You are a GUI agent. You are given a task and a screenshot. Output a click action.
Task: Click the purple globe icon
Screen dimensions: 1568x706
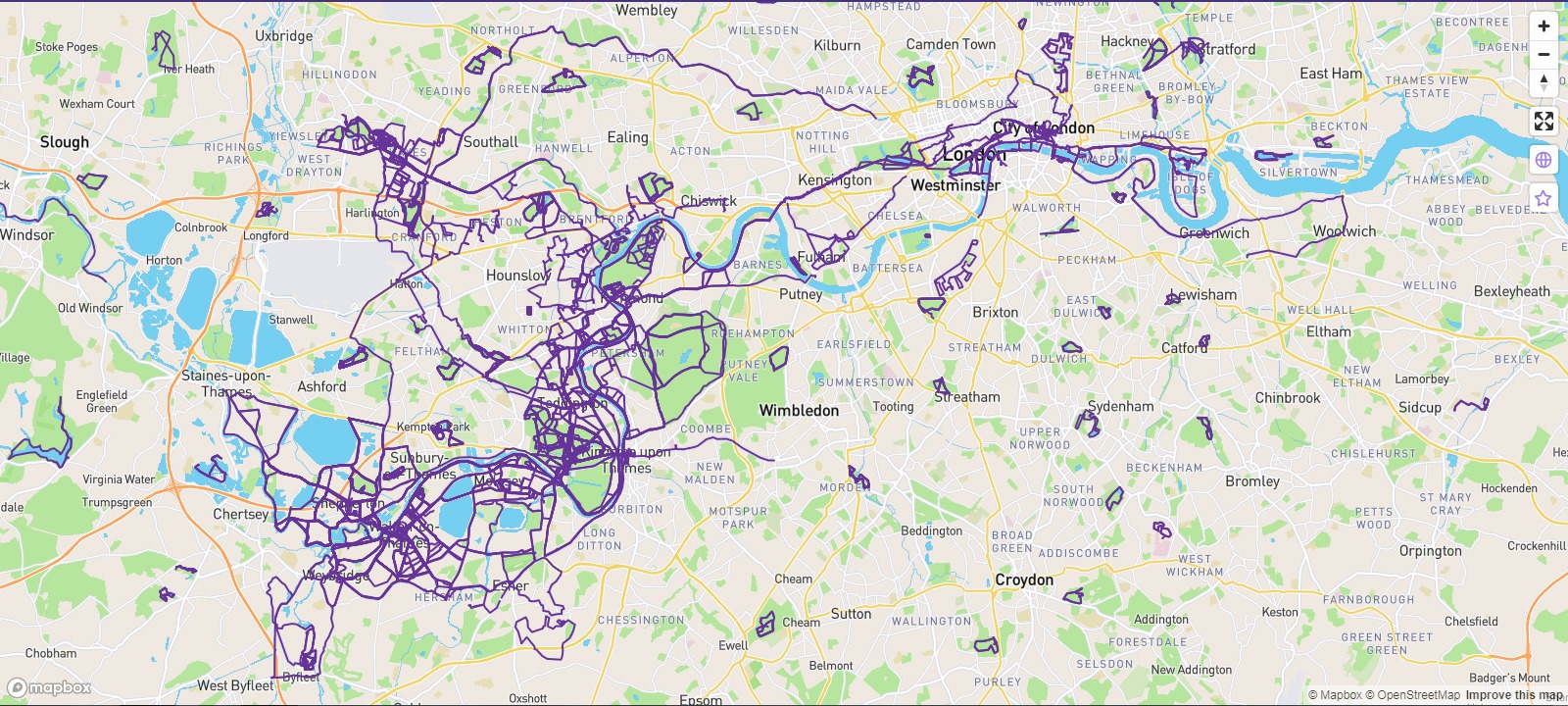click(x=1543, y=160)
